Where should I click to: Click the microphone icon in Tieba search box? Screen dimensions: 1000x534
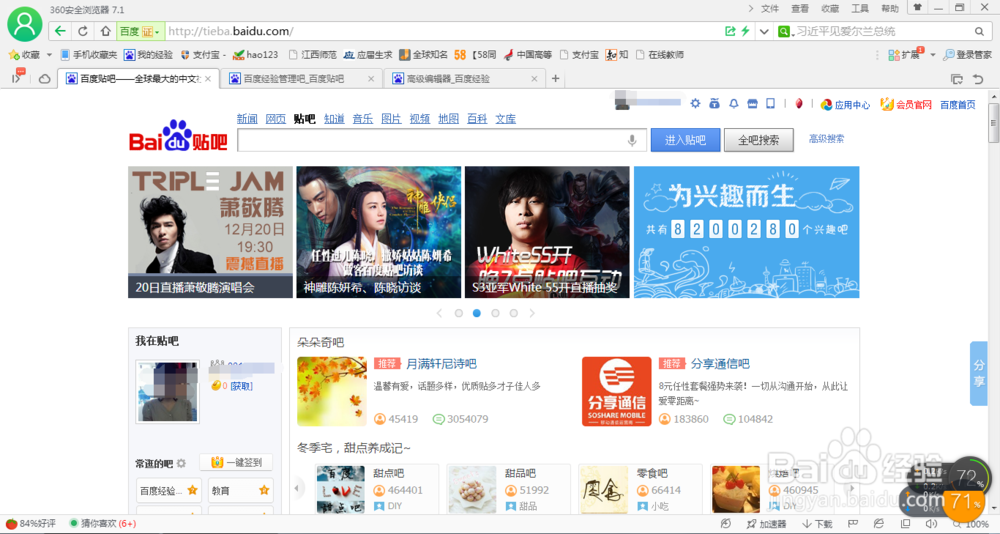click(x=632, y=140)
